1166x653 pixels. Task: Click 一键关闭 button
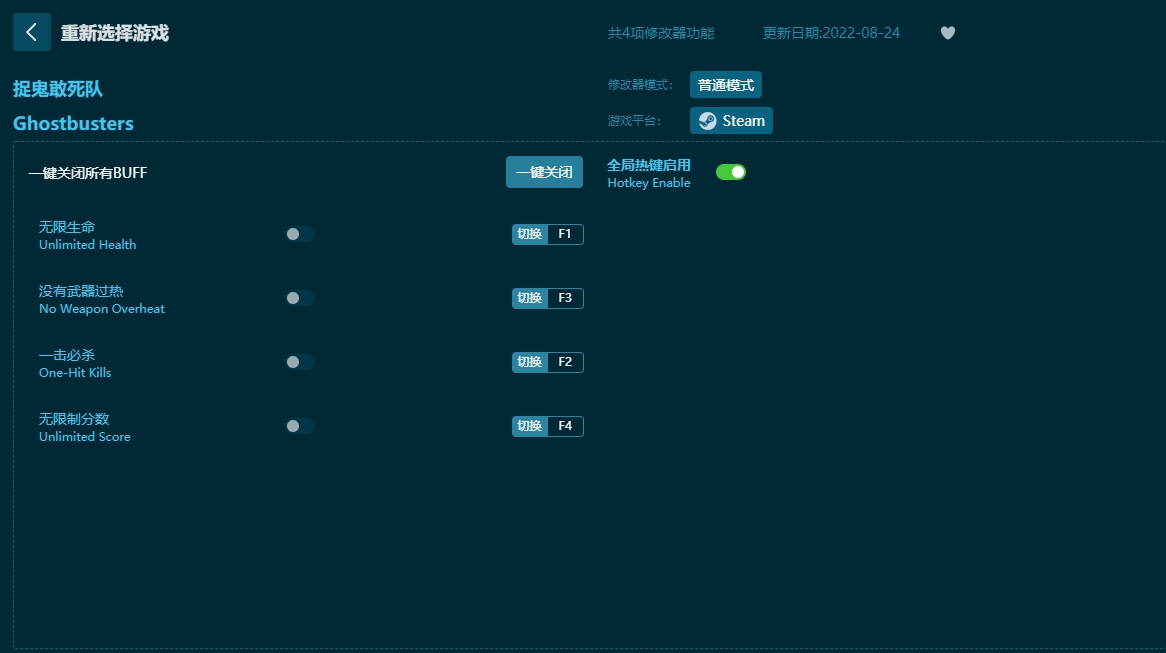click(x=544, y=173)
